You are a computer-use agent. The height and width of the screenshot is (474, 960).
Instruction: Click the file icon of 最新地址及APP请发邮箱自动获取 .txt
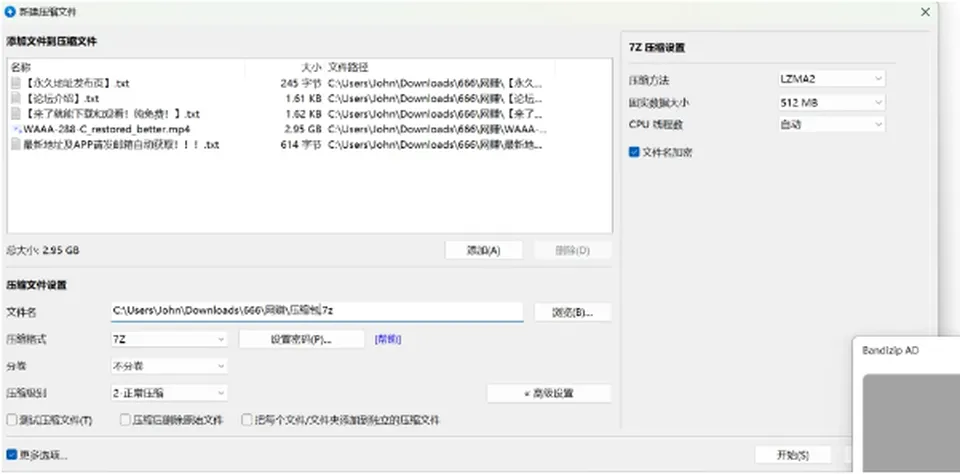coord(16,145)
